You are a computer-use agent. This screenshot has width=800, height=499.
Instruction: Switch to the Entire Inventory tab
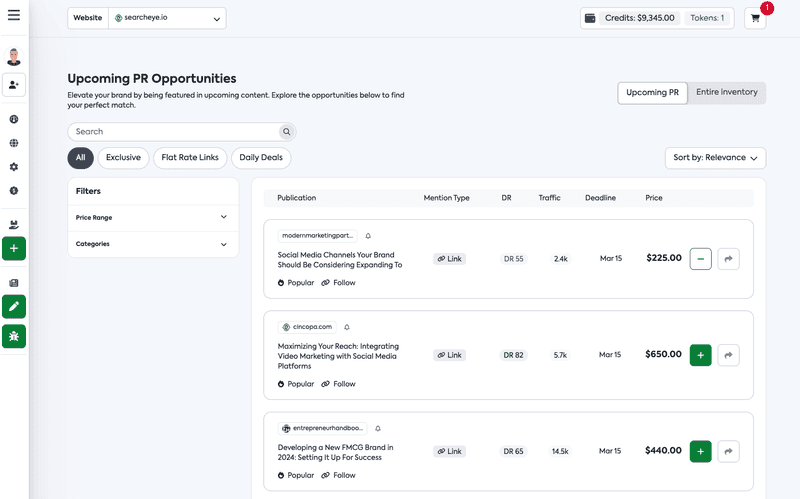pos(727,92)
